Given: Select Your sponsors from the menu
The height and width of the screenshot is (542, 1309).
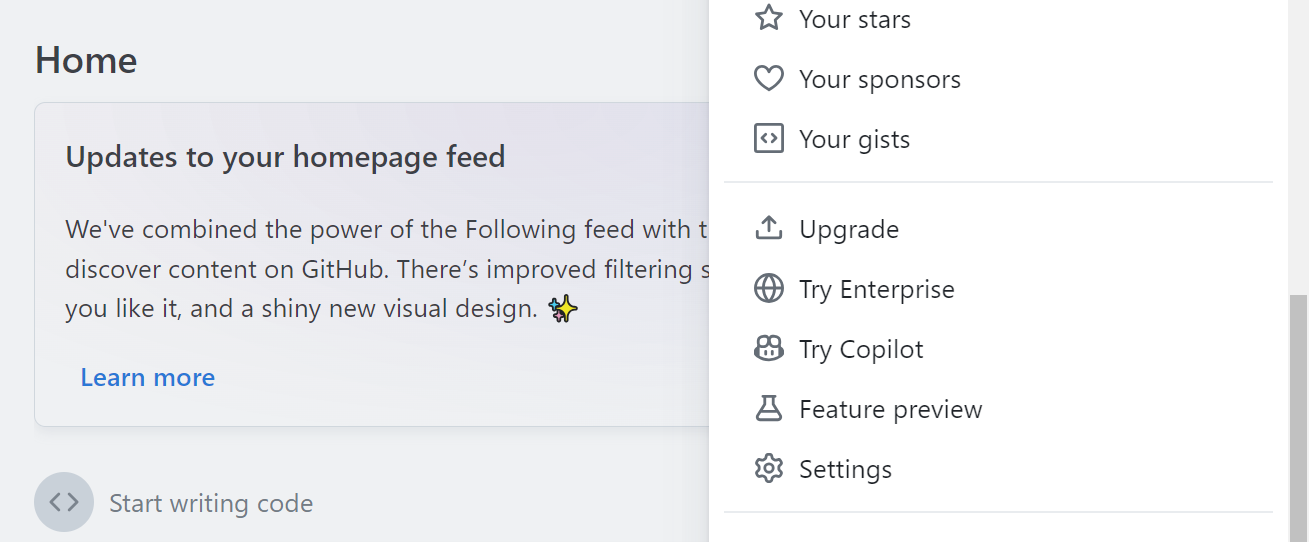Looking at the screenshot, I should tap(880, 79).
